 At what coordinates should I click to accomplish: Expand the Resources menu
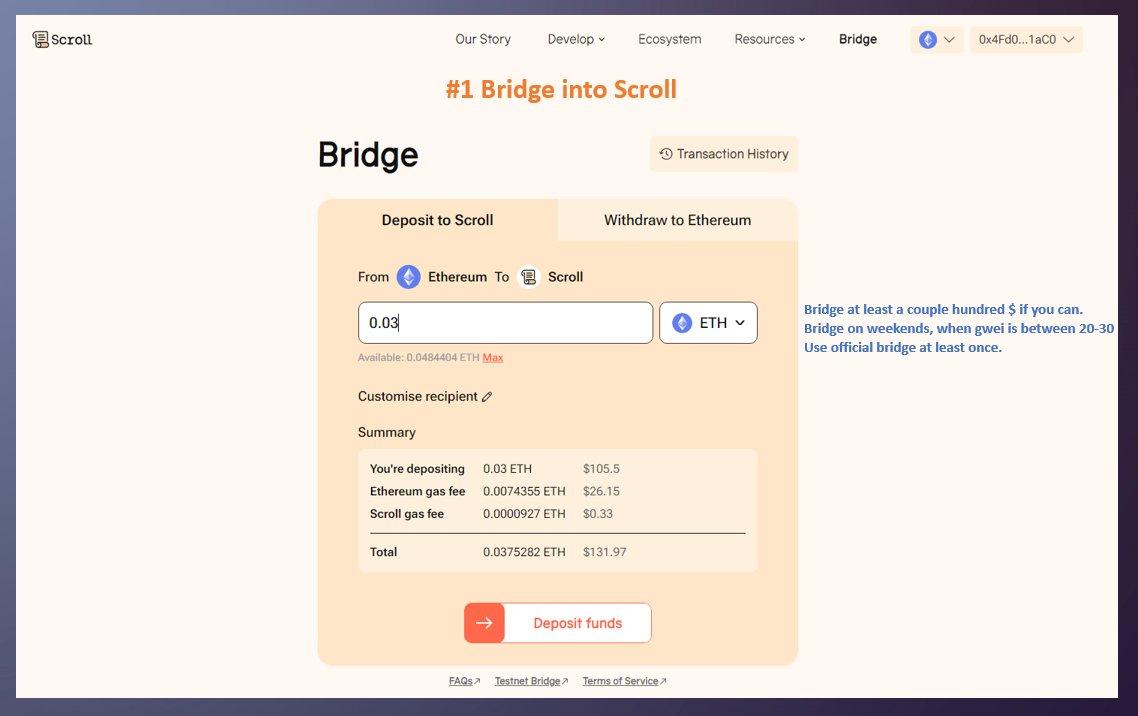point(769,39)
